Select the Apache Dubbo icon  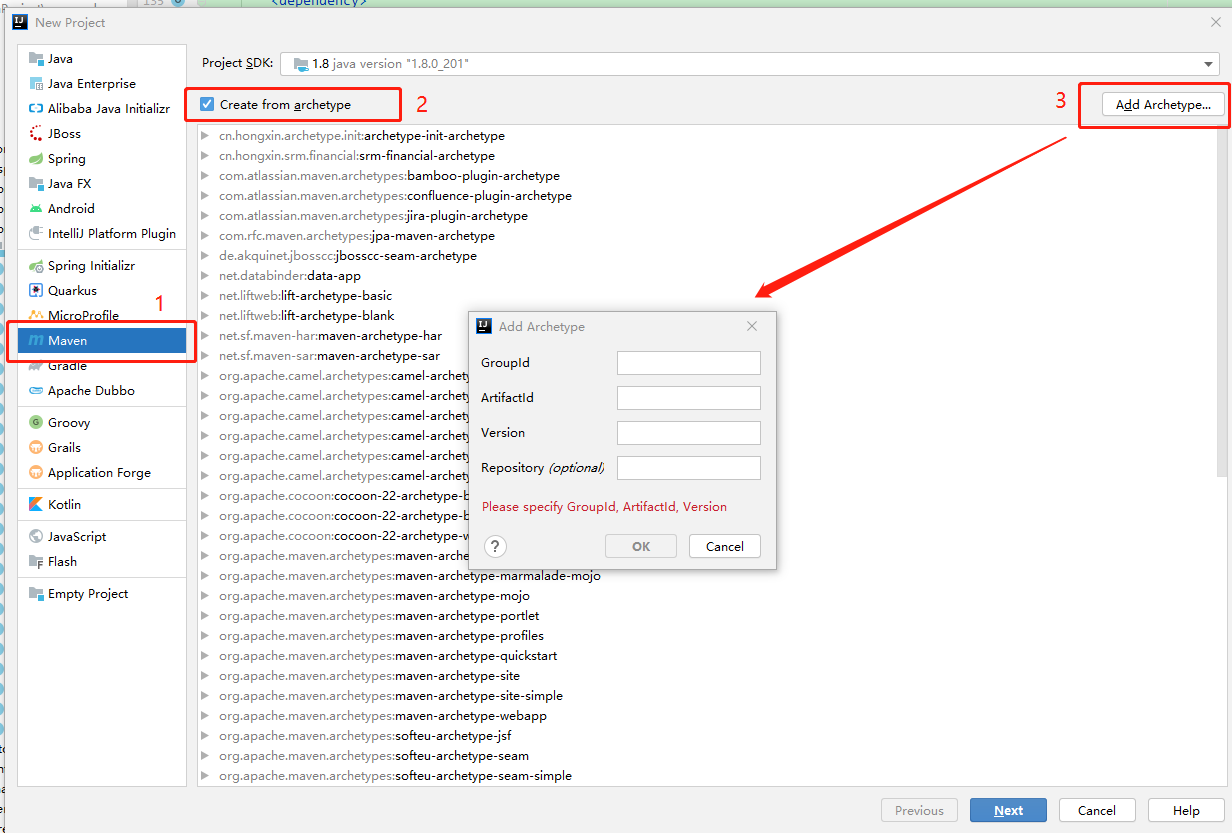(x=37, y=391)
